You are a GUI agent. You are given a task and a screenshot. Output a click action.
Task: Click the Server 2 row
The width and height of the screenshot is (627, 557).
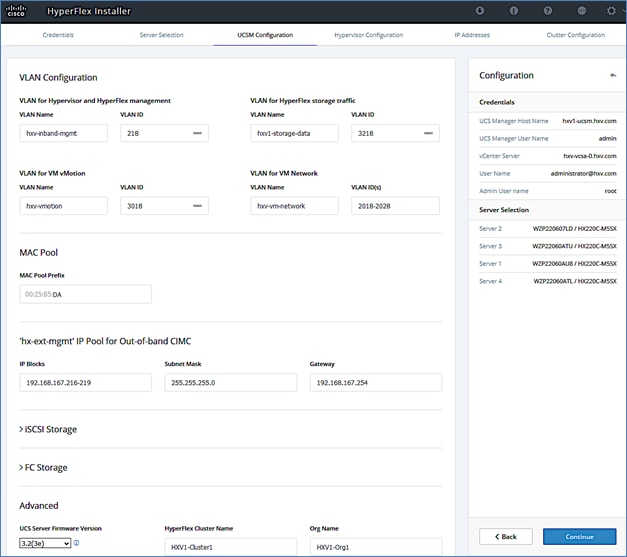[x=548, y=229]
